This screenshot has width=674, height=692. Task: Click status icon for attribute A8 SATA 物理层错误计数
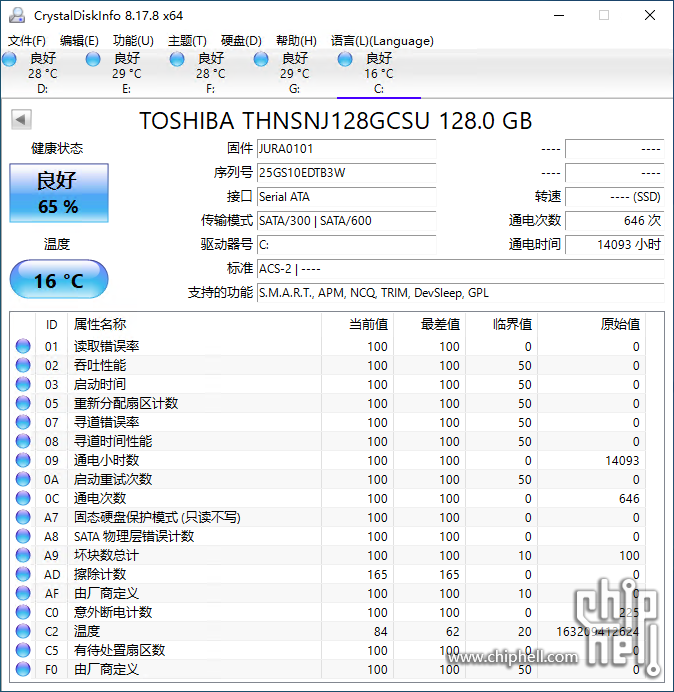coord(23,536)
